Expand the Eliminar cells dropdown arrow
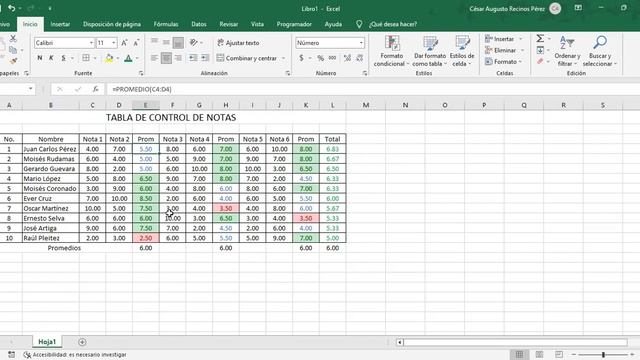 (522, 50)
